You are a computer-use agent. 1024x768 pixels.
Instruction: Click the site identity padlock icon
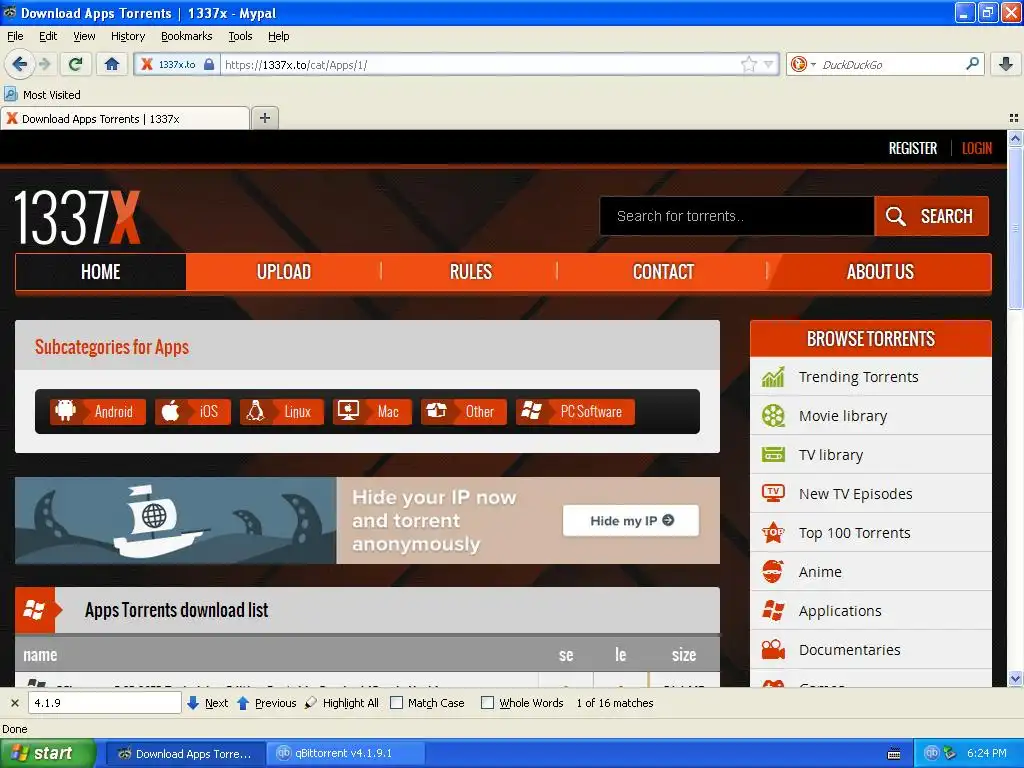(209, 64)
